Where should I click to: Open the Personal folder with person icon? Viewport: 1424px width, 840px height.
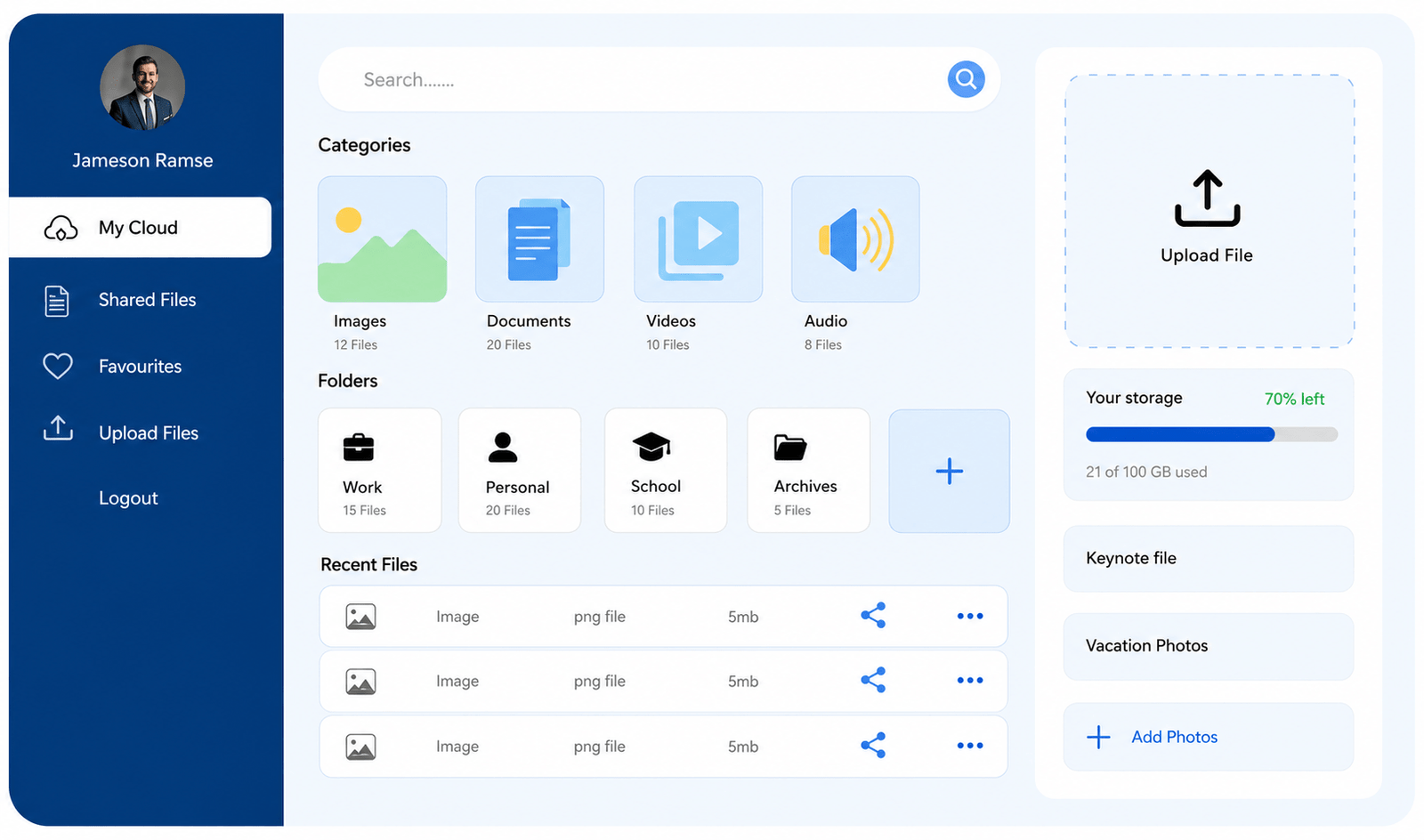click(520, 470)
